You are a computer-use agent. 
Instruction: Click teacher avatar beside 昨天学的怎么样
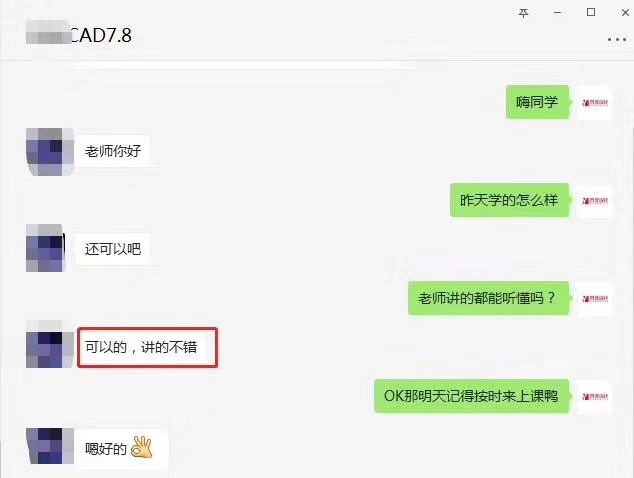pos(594,201)
